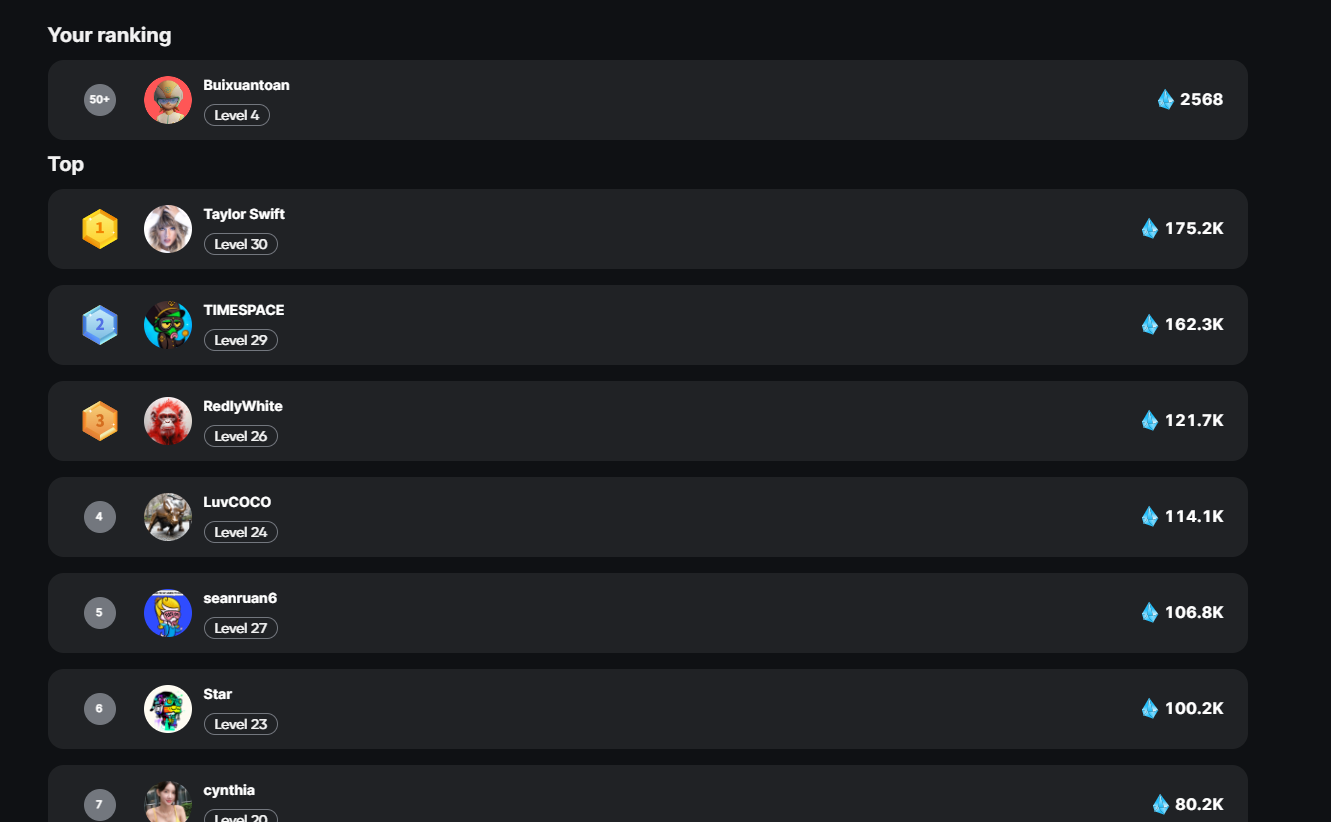Viewport: 1331px width, 822px height.
Task: Click the gem icon beside 100.2K
Action: [1150, 708]
